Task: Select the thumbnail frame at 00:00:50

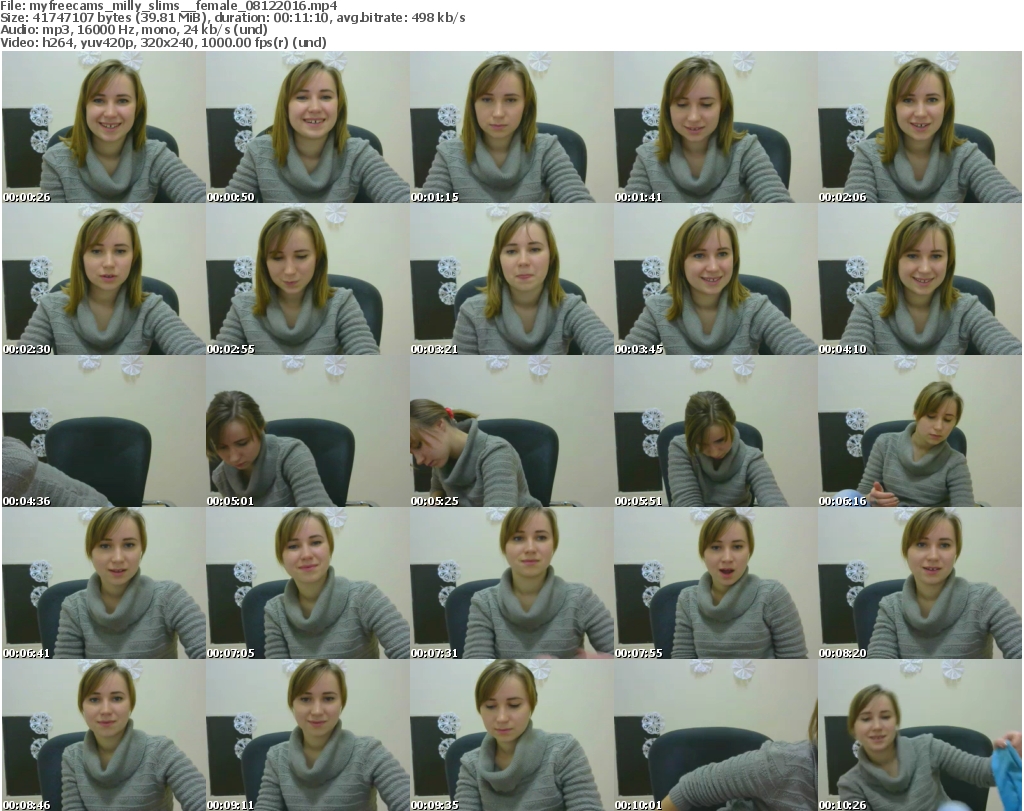Action: click(x=308, y=127)
